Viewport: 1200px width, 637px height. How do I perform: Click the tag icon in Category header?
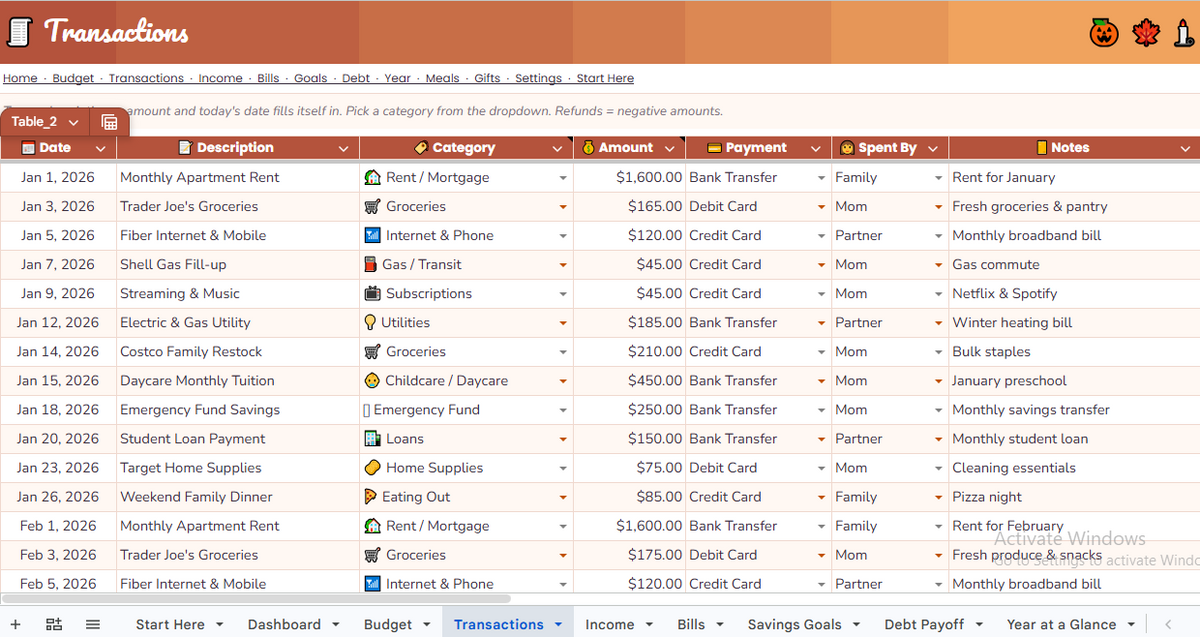coord(422,148)
